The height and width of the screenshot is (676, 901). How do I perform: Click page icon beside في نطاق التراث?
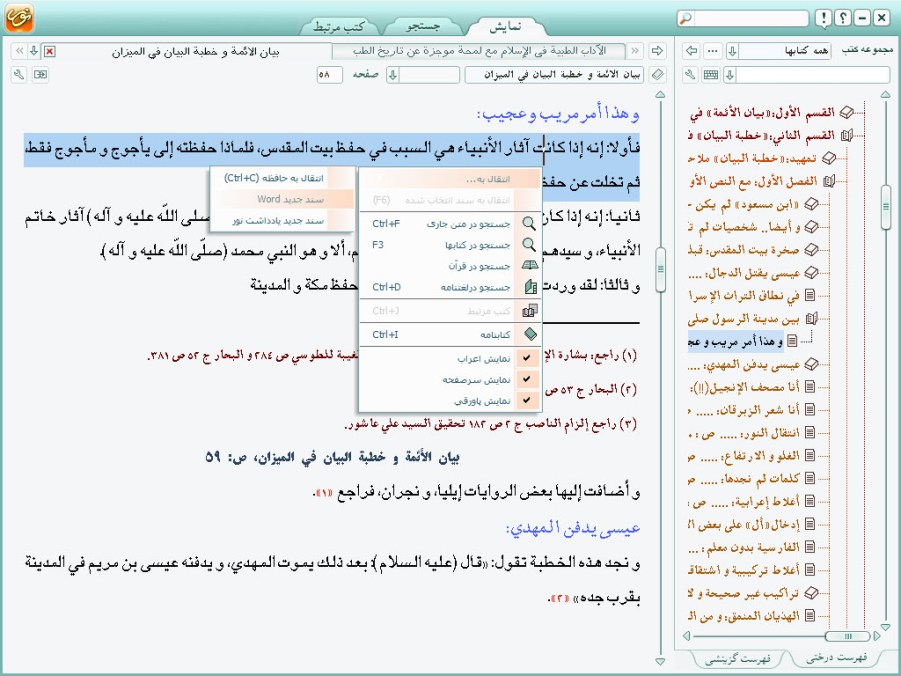(x=810, y=295)
